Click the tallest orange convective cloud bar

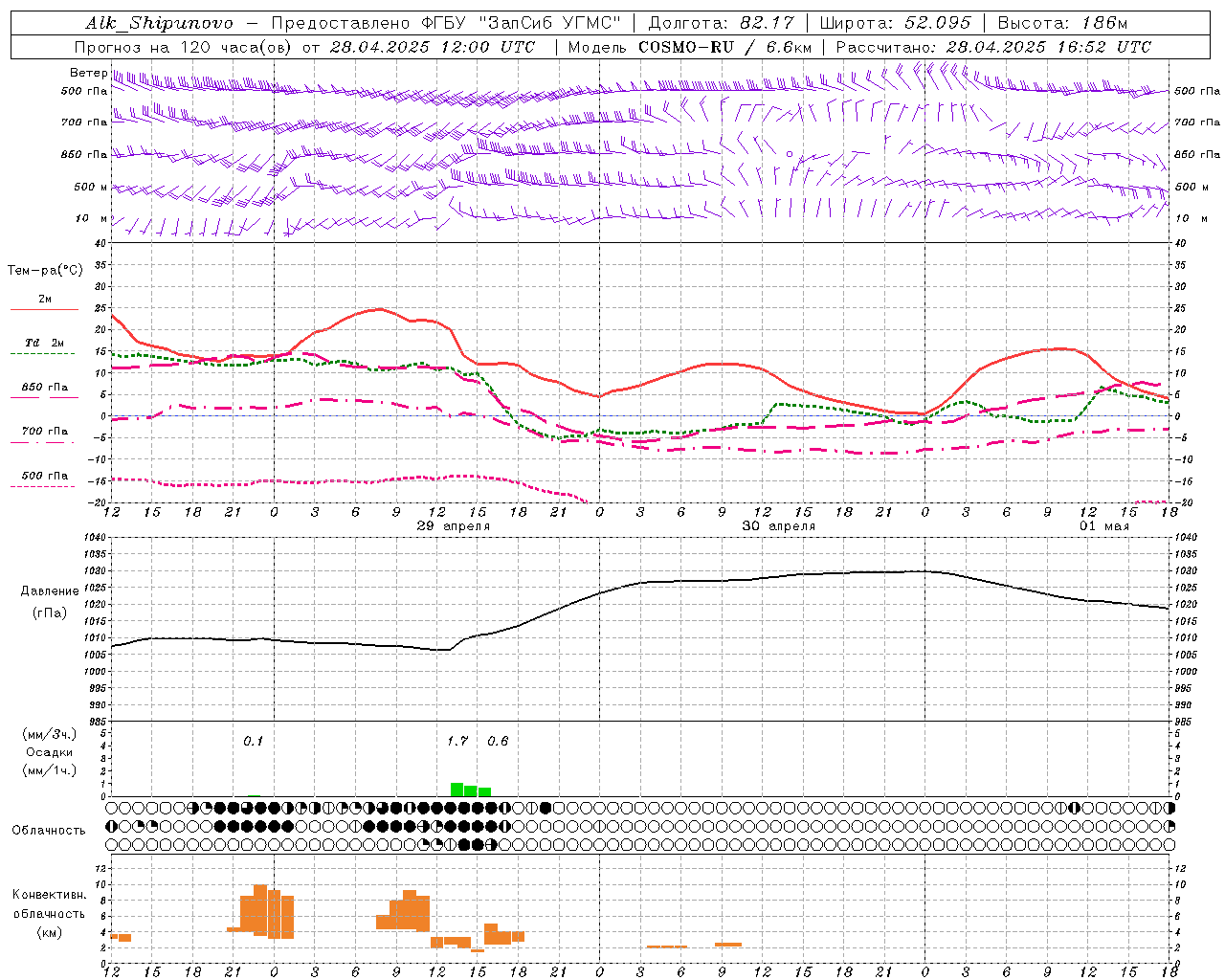[x=260, y=910]
